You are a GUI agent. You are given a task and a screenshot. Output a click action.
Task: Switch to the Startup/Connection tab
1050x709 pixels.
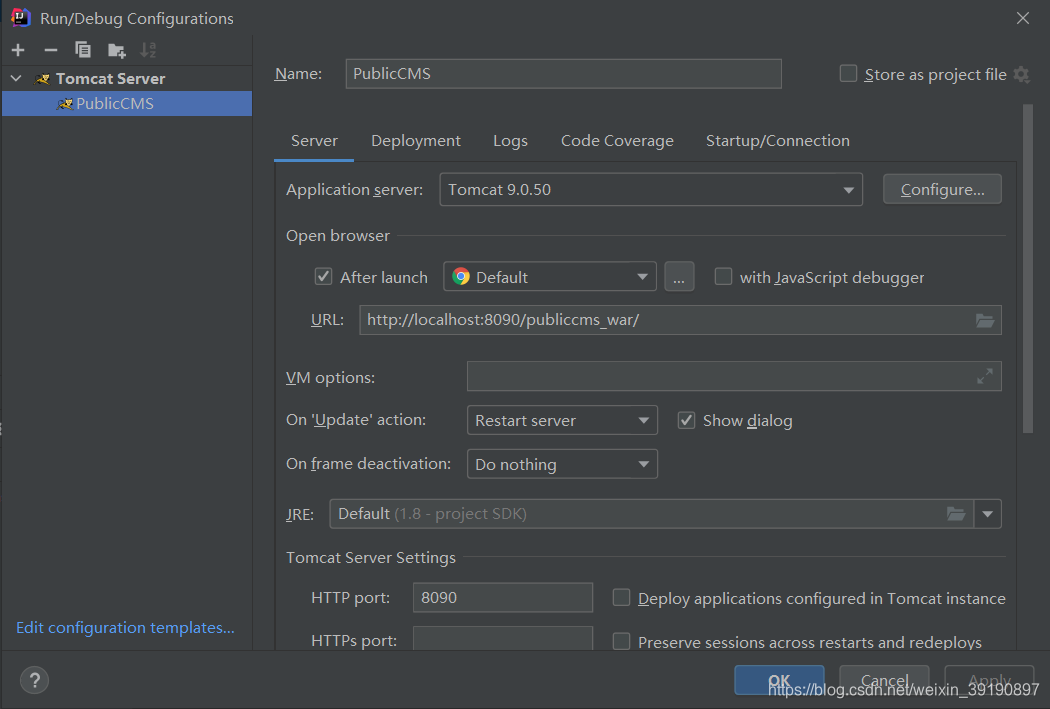(777, 141)
